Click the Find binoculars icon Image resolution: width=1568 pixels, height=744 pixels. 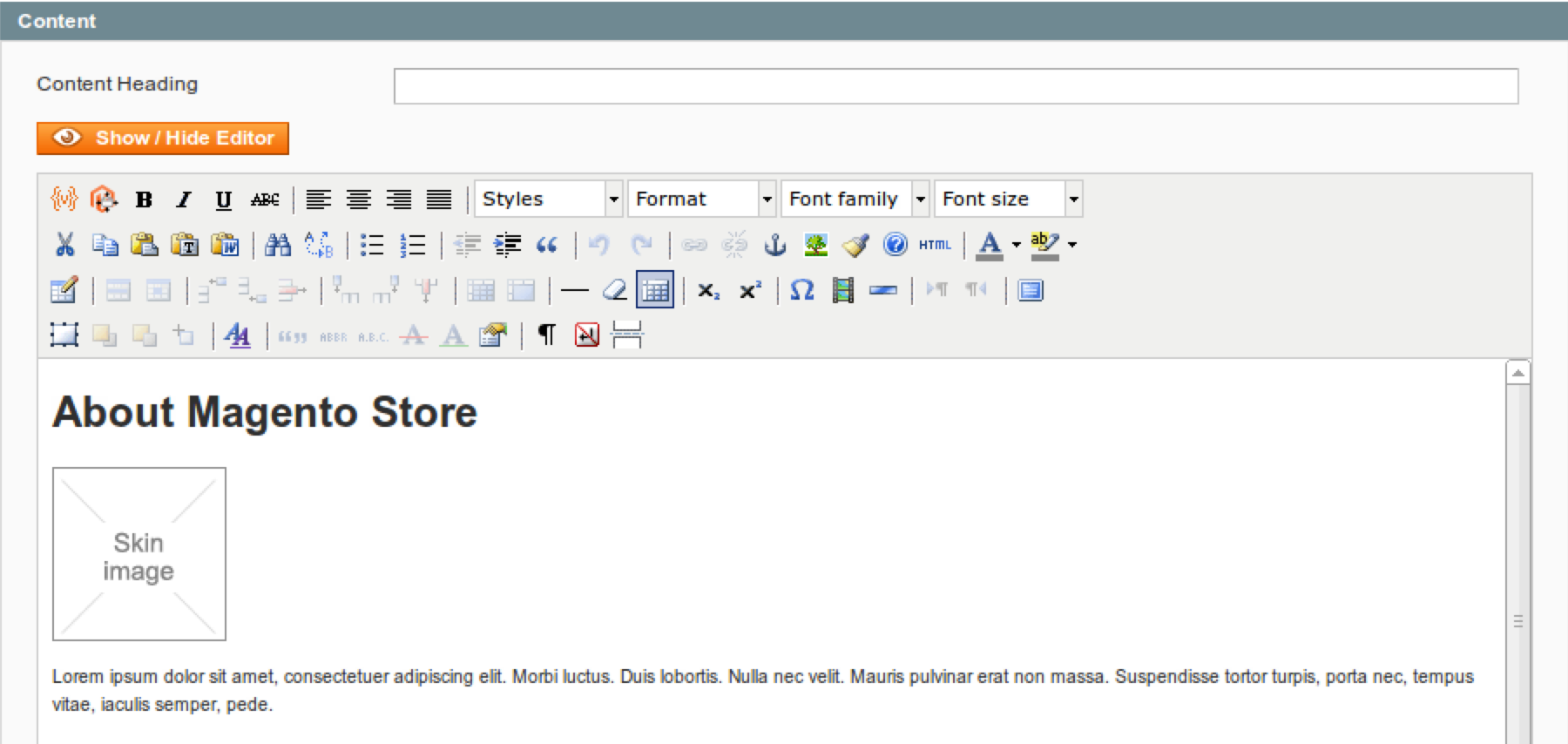pos(277,245)
